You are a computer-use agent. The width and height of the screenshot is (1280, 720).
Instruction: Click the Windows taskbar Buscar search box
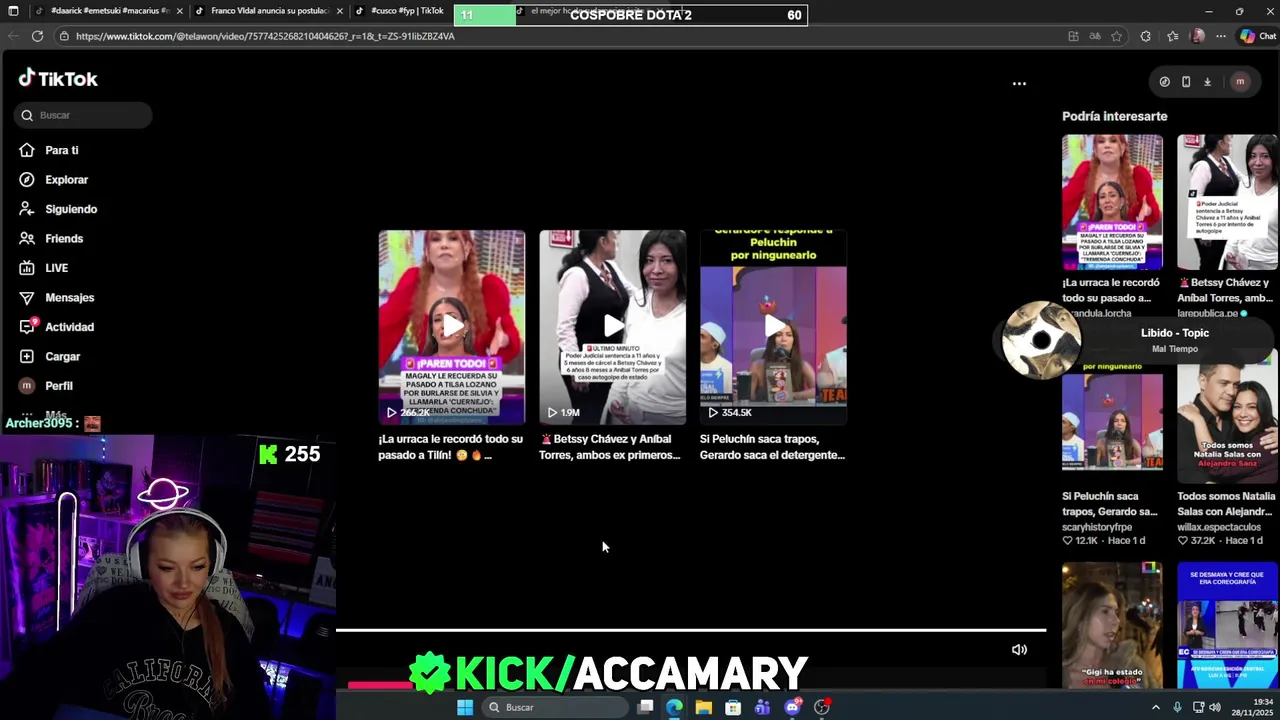pos(556,707)
